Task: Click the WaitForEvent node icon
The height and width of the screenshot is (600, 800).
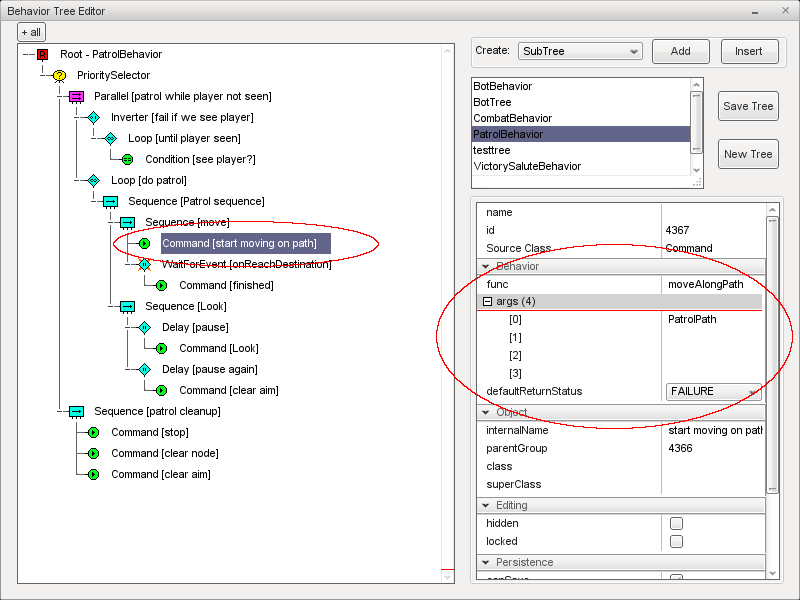Action: (x=145, y=264)
